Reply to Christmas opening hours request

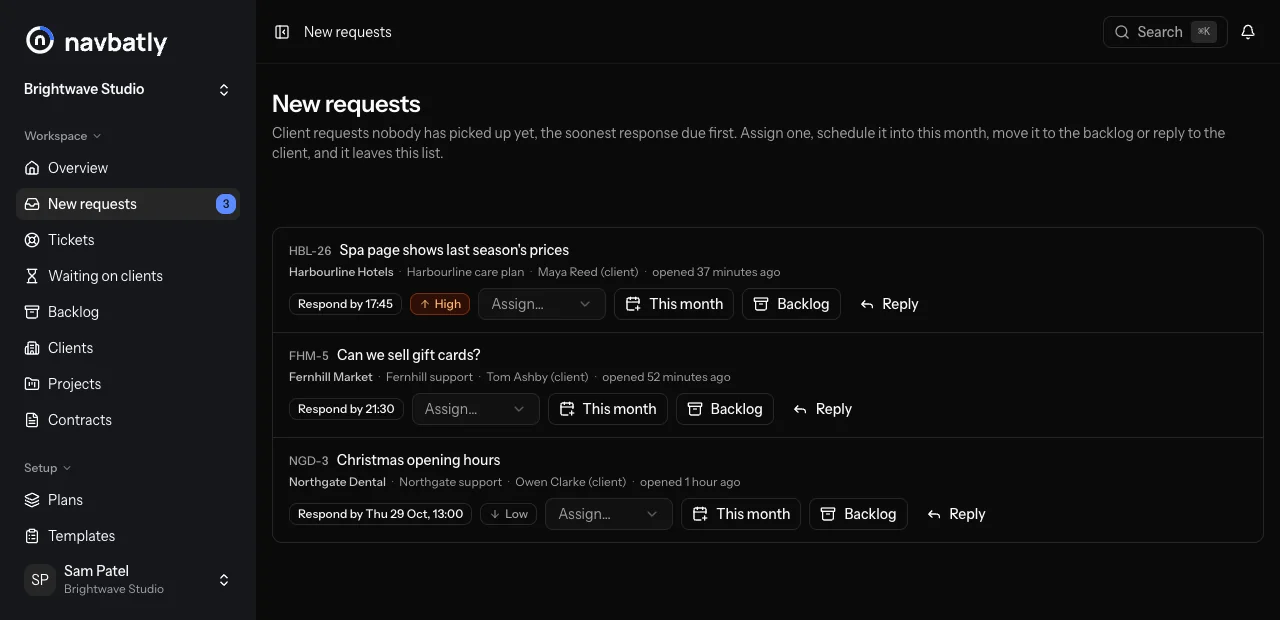point(956,514)
